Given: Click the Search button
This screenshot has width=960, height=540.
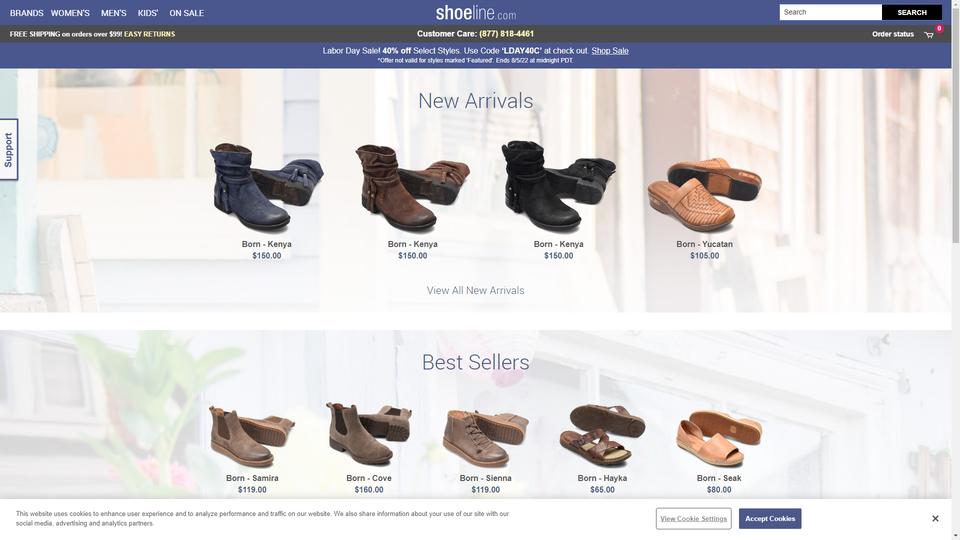Looking at the screenshot, I should [912, 12].
